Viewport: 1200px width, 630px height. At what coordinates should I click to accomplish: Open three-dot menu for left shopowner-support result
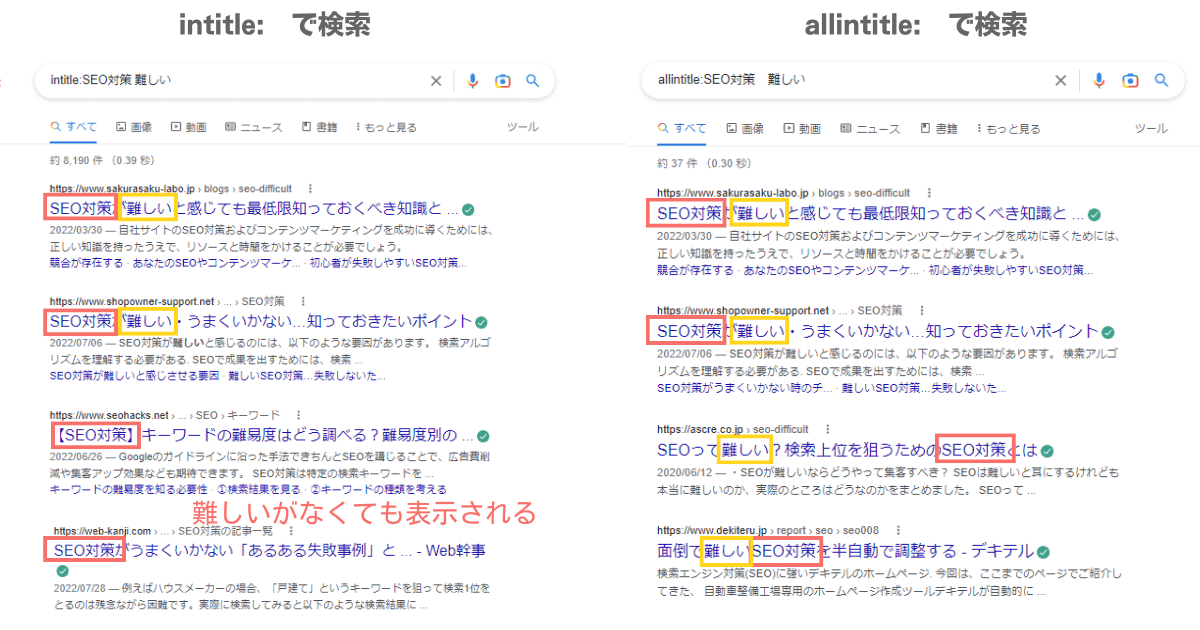pyautogui.click(x=303, y=300)
